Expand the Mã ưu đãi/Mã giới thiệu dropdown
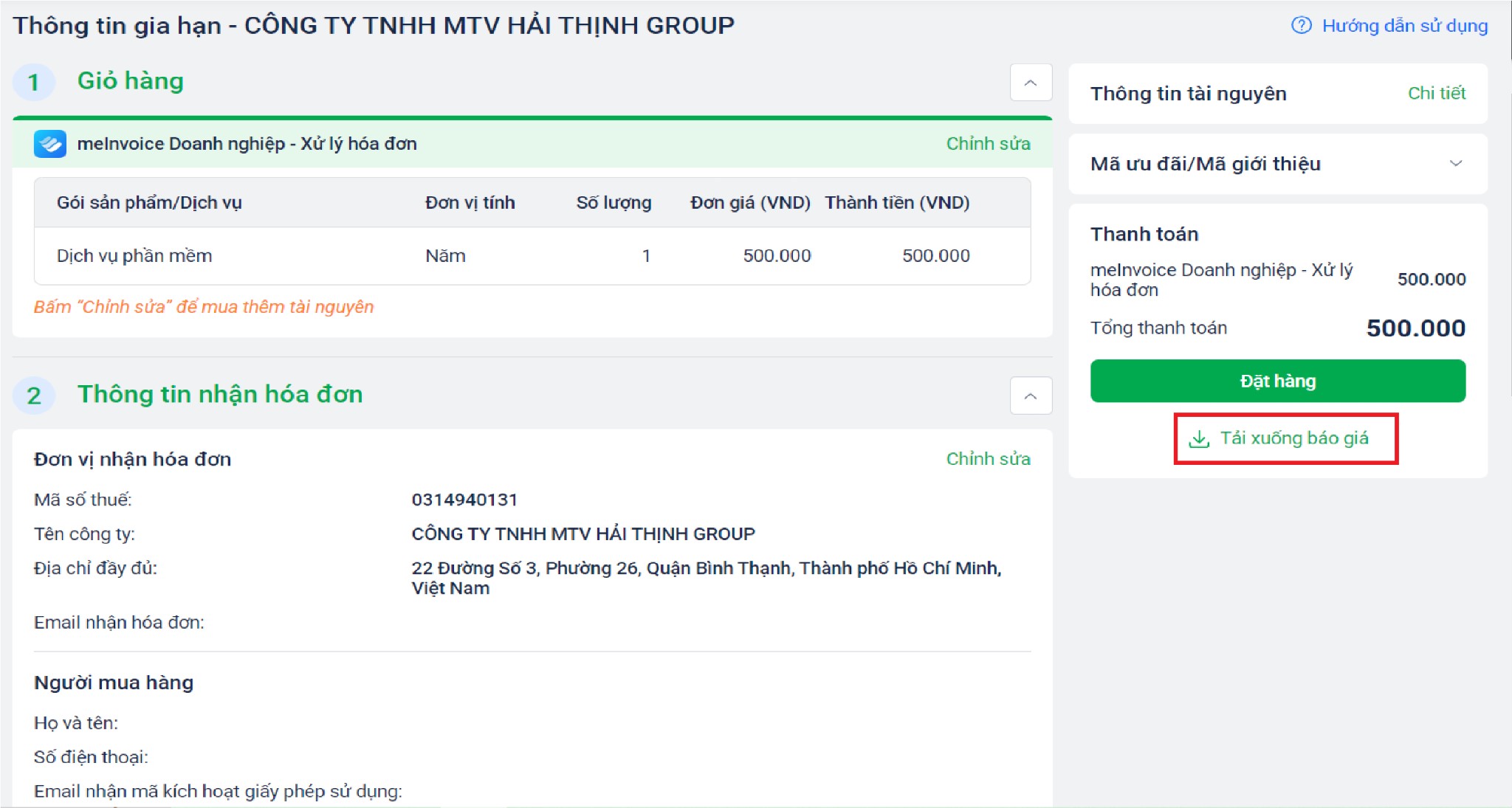 [x=1455, y=164]
